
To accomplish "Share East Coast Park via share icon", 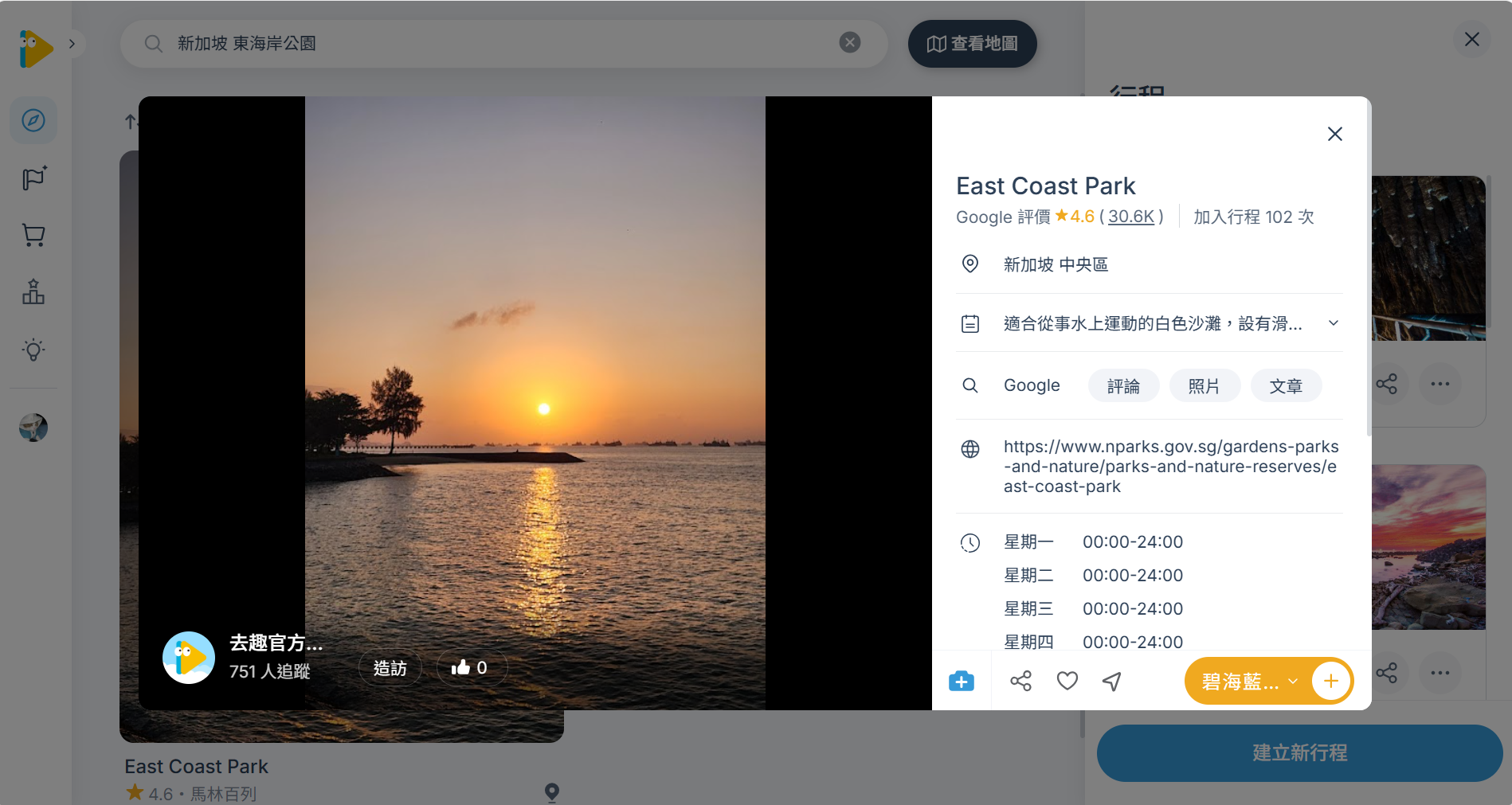I will coord(1020,681).
